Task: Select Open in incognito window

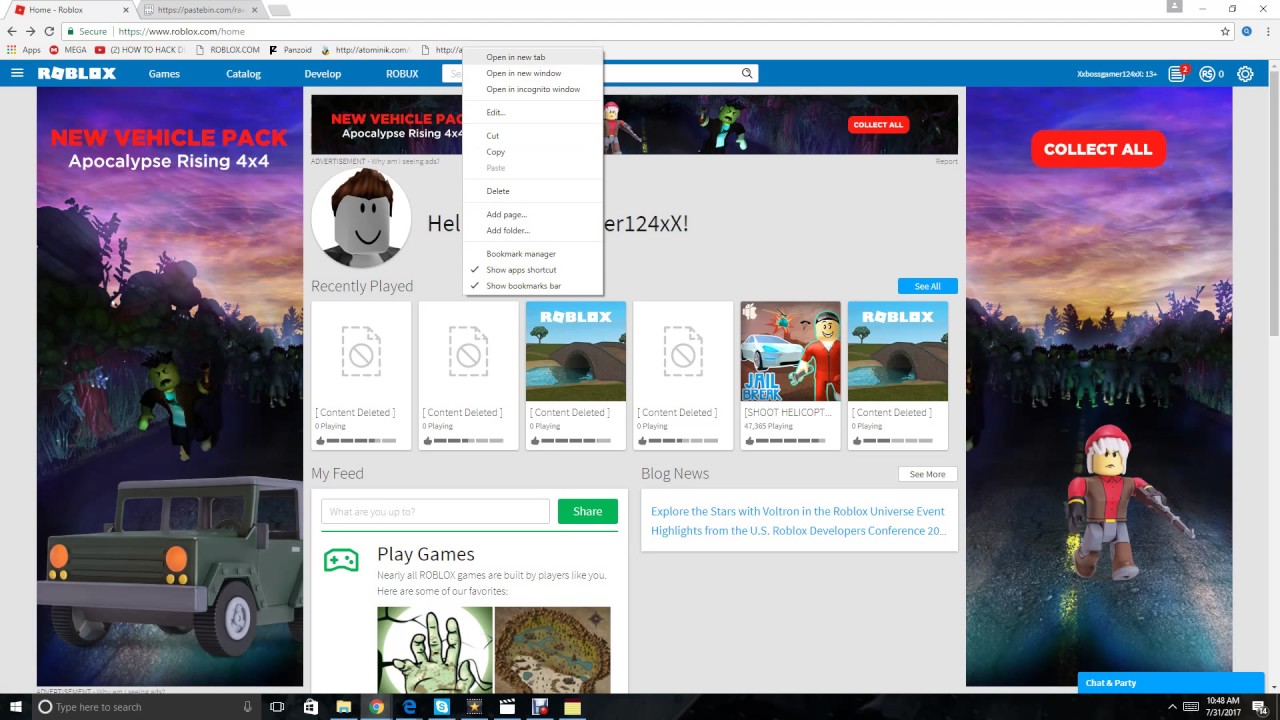Action: pyautogui.click(x=534, y=89)
